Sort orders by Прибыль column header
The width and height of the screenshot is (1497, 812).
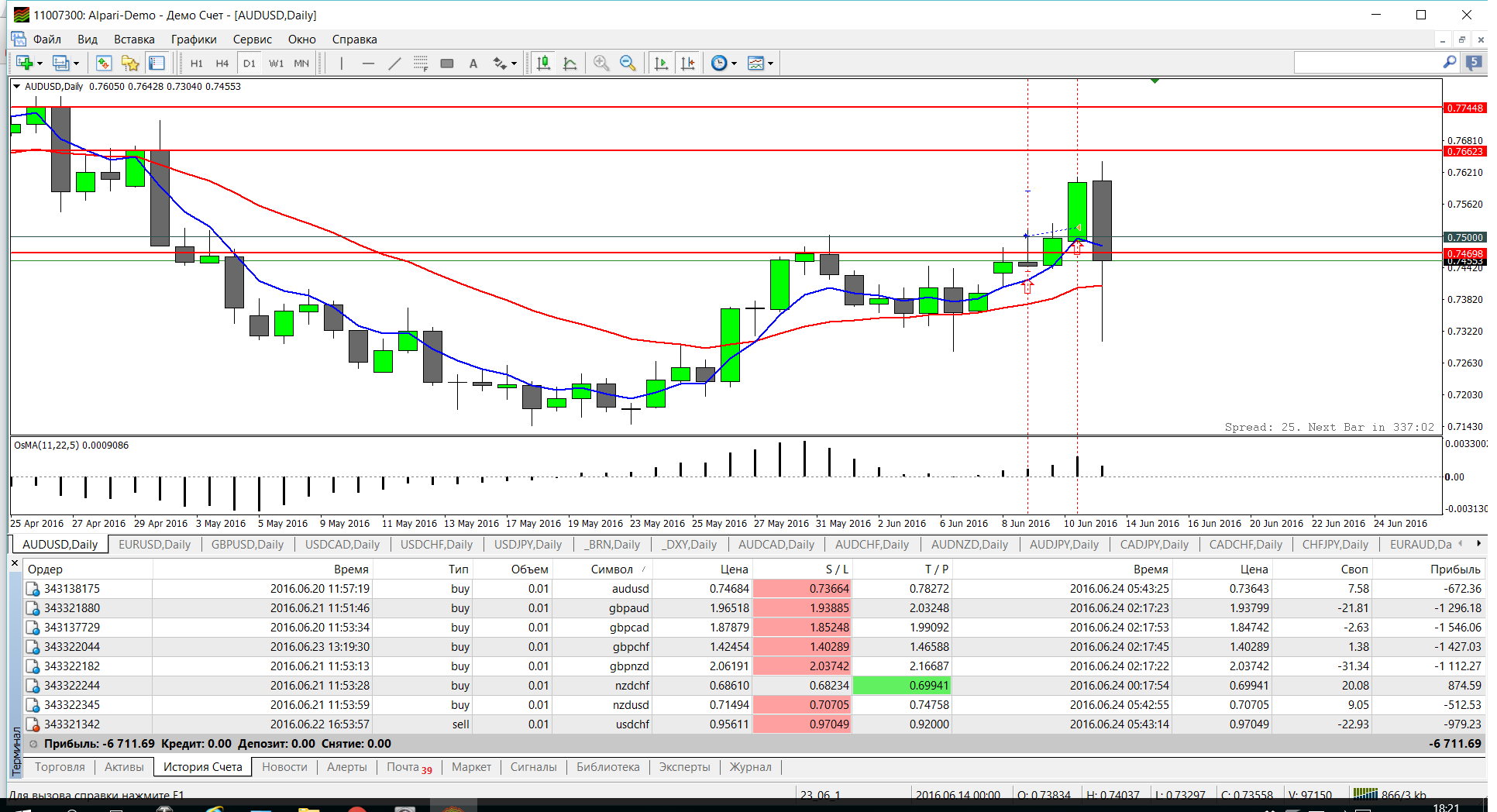1455,569
